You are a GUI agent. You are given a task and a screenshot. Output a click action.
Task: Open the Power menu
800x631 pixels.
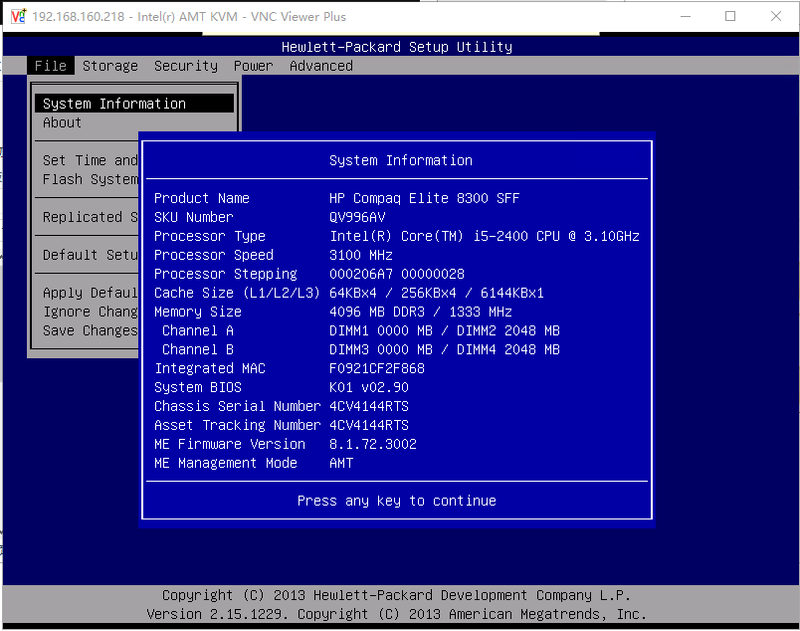pyautogui.click(x=253, y=66)
